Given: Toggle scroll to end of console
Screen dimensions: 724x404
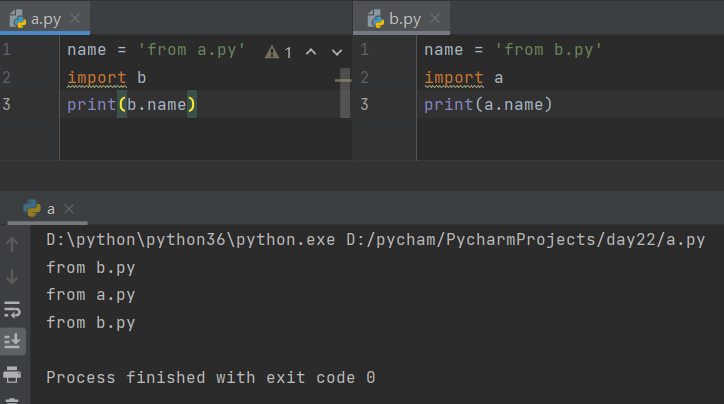Looking at the screenshot, I should tap(12, 341).
